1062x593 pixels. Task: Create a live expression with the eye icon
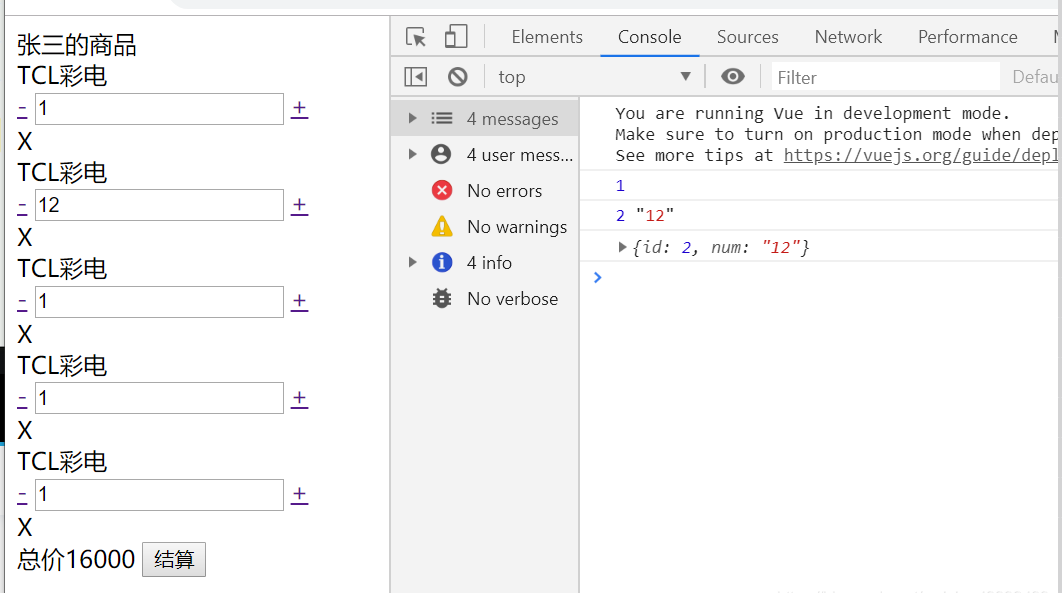[733, 76]
